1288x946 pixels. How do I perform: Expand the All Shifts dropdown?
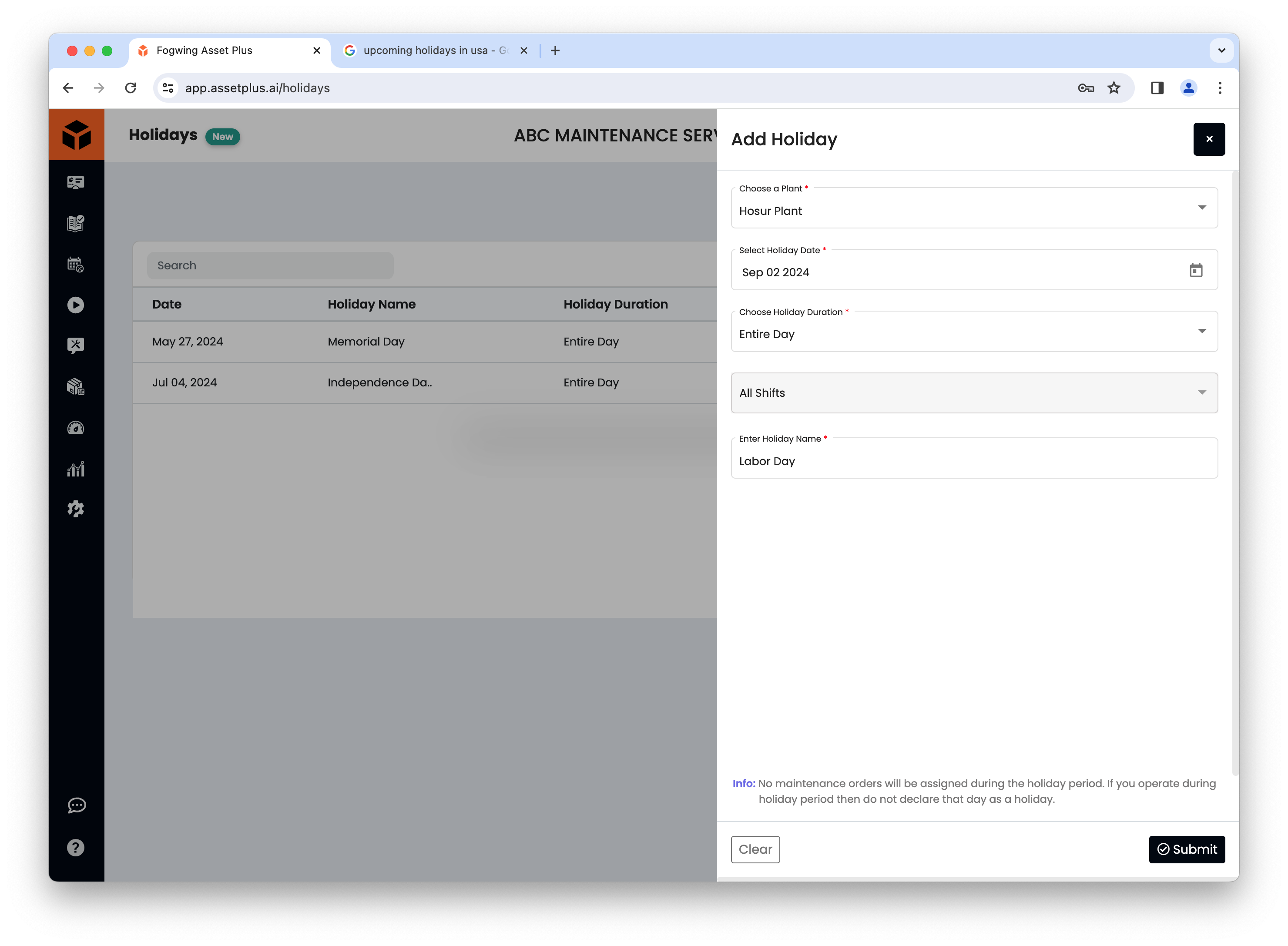click(1201, 392)
